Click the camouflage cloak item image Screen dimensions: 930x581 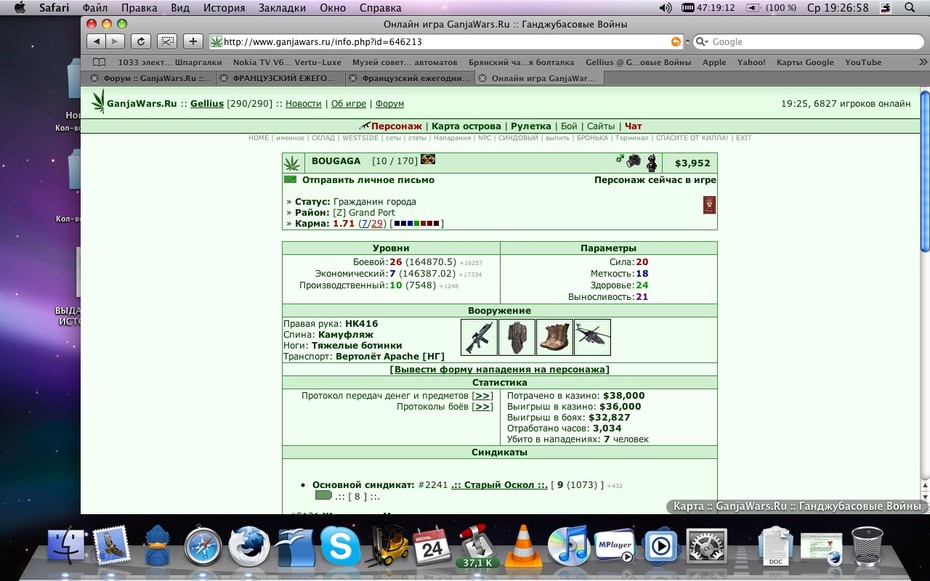pyautogui.click(x=517, y=337)
